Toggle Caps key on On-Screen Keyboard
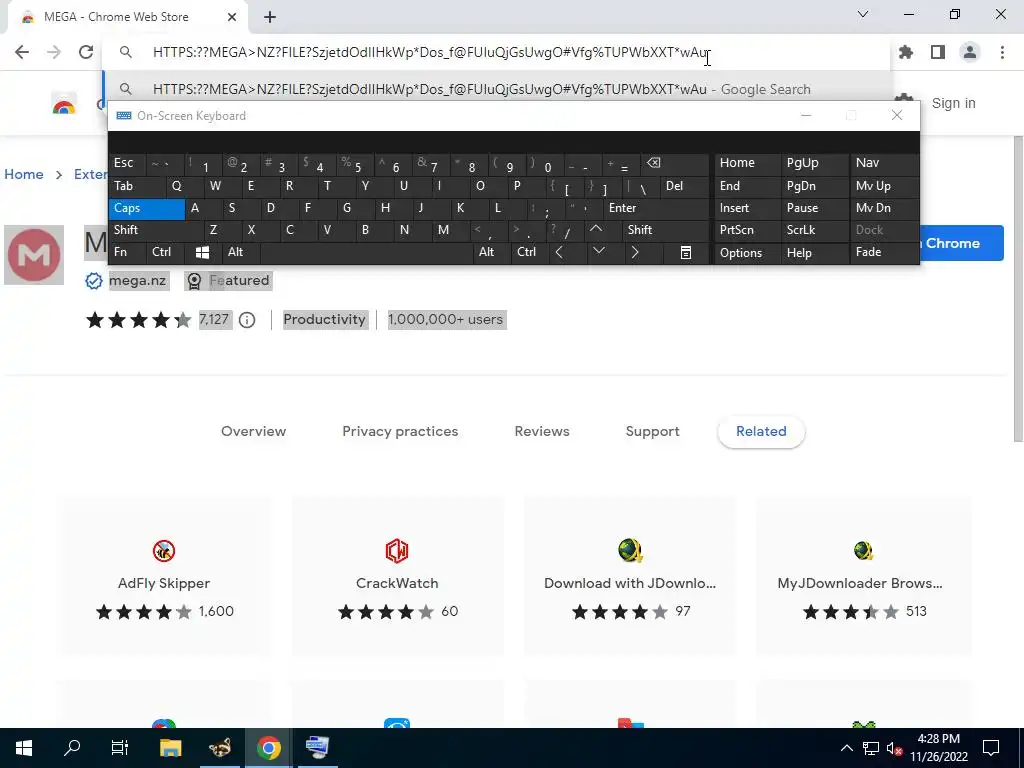This screenshot has height=768, width=1024. (147, 208)
